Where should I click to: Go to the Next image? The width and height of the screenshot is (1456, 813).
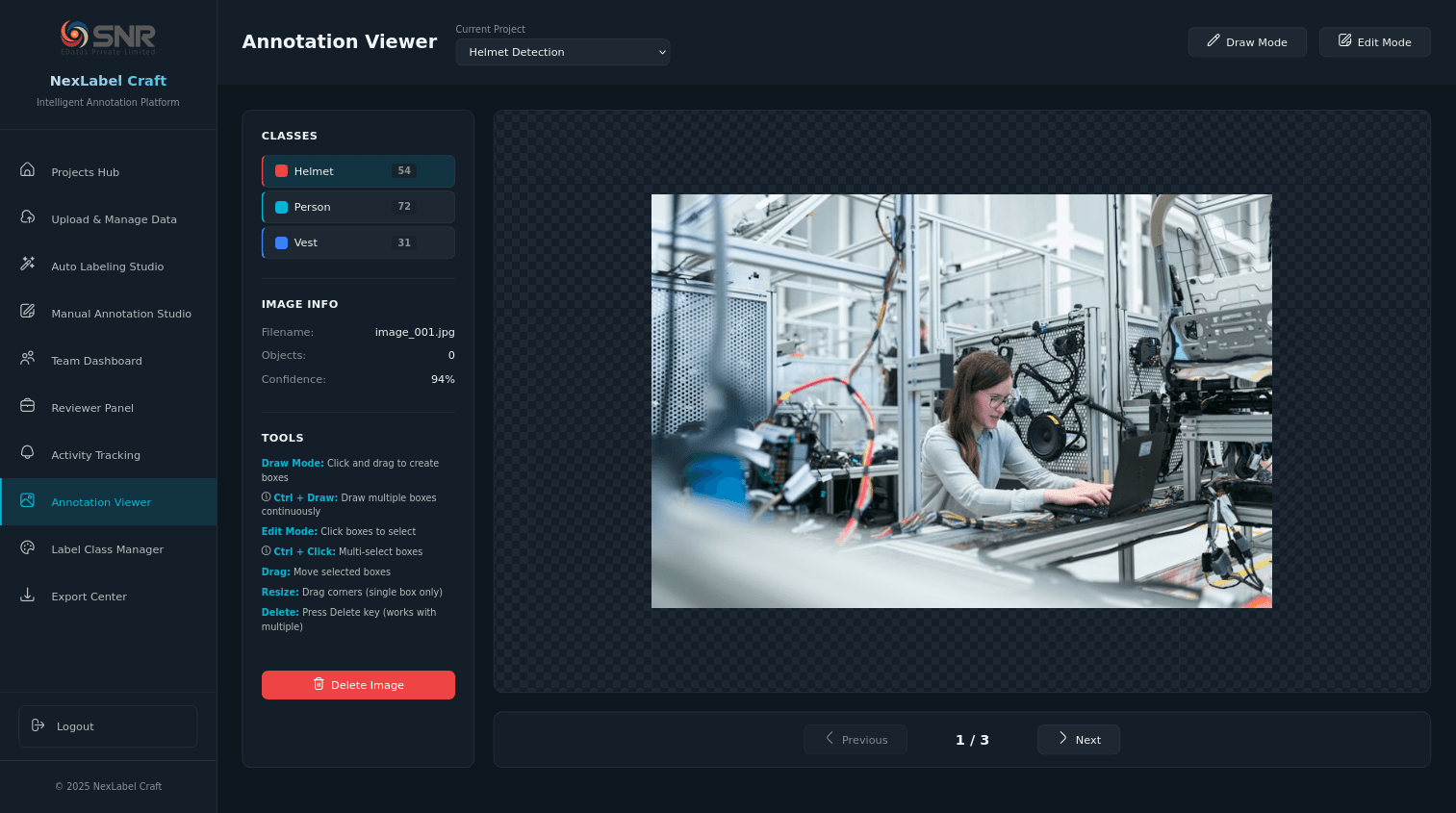1078,740
